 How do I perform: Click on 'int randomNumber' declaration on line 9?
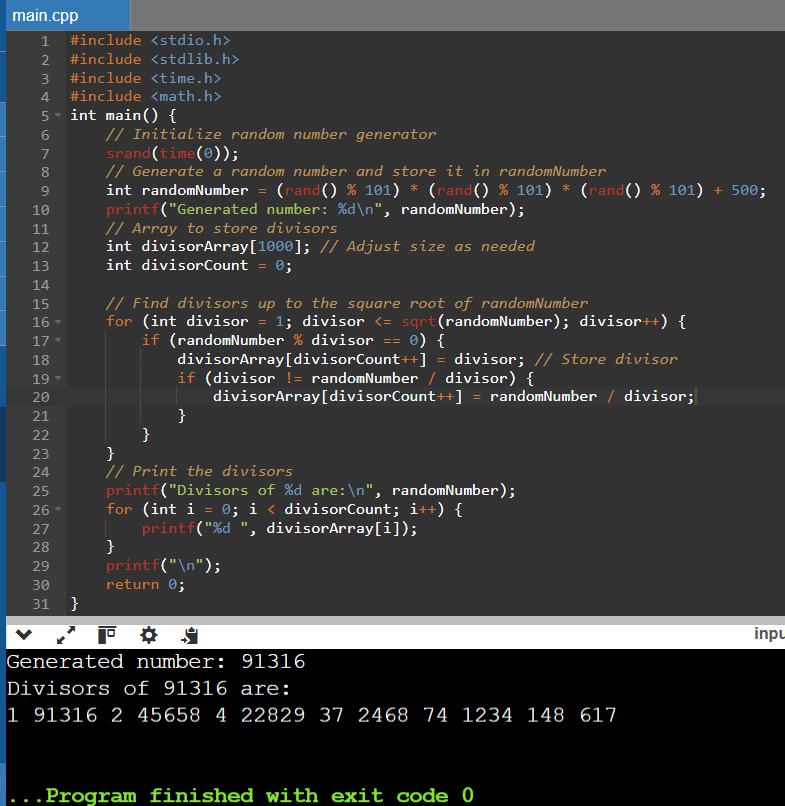pos(177,190)
